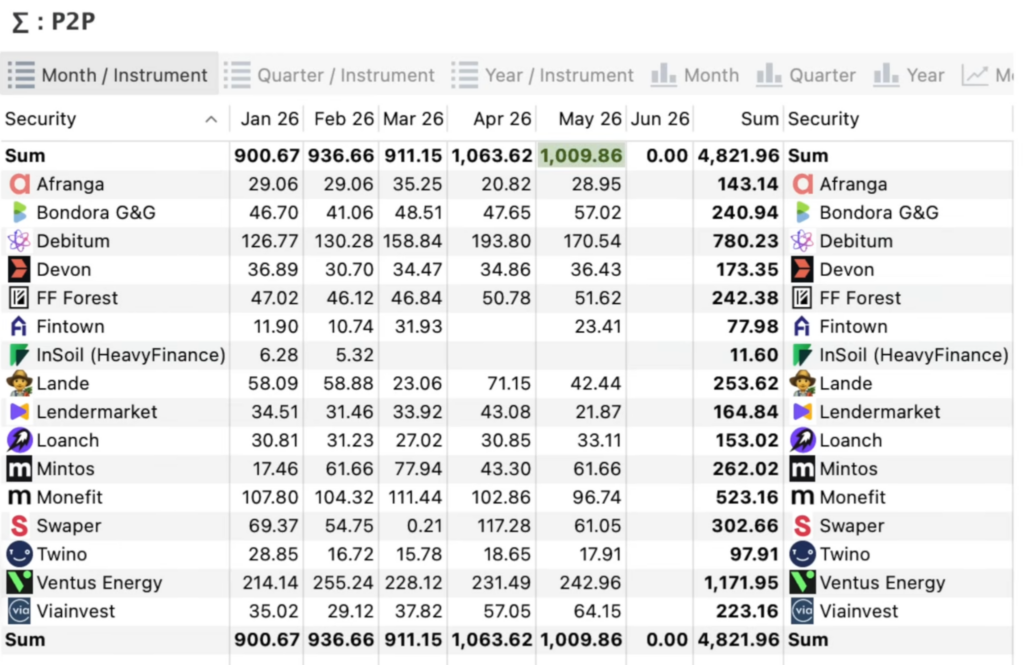
Task: Click the Lande farmer icon in left column
Action: click(19, 383)
